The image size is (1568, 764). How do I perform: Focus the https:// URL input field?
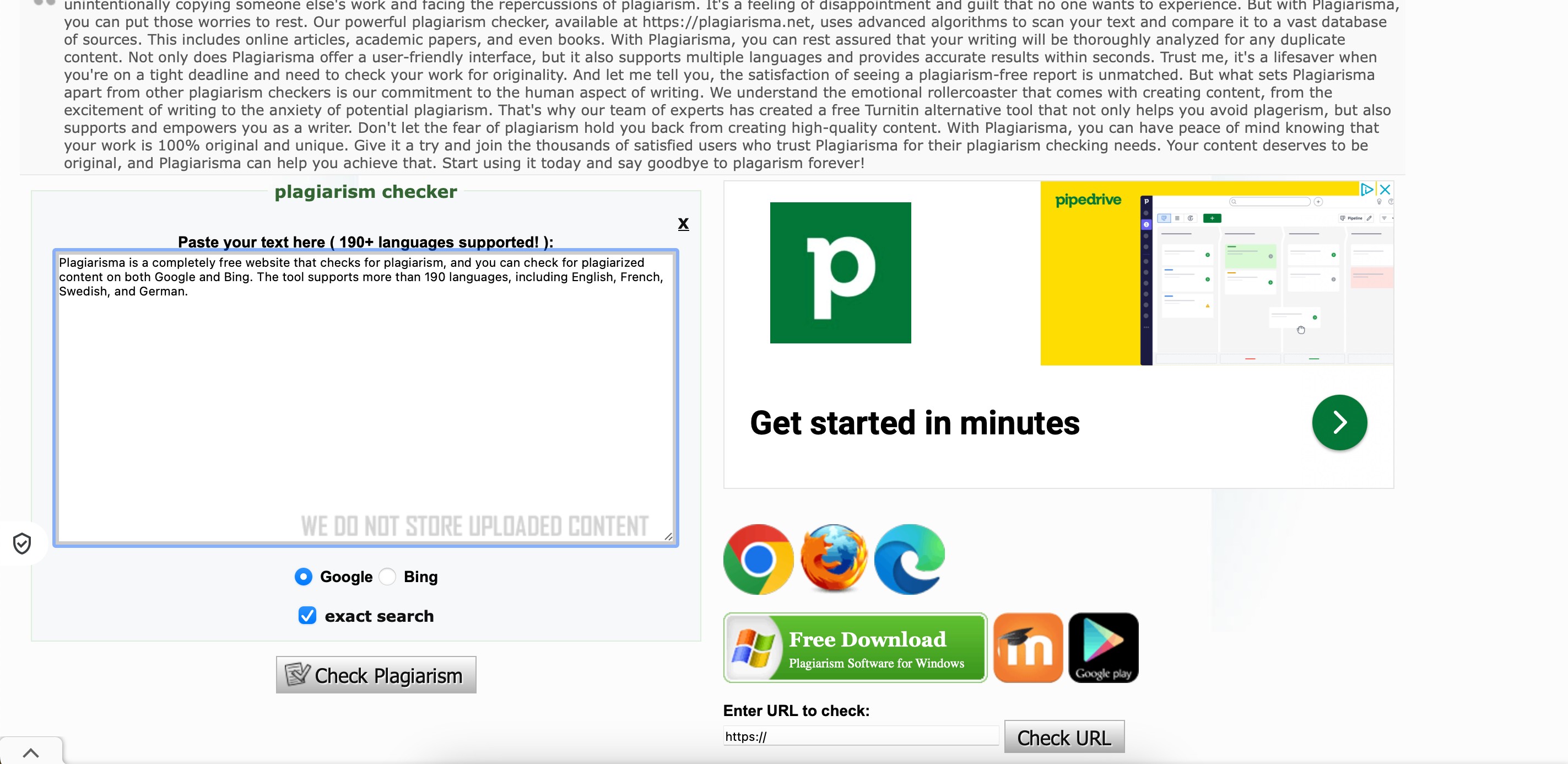(x=861, y=736)
